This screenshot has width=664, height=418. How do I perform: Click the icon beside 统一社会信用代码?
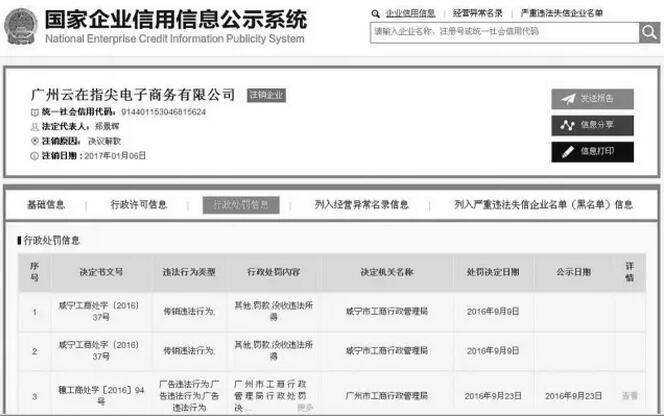35,112
